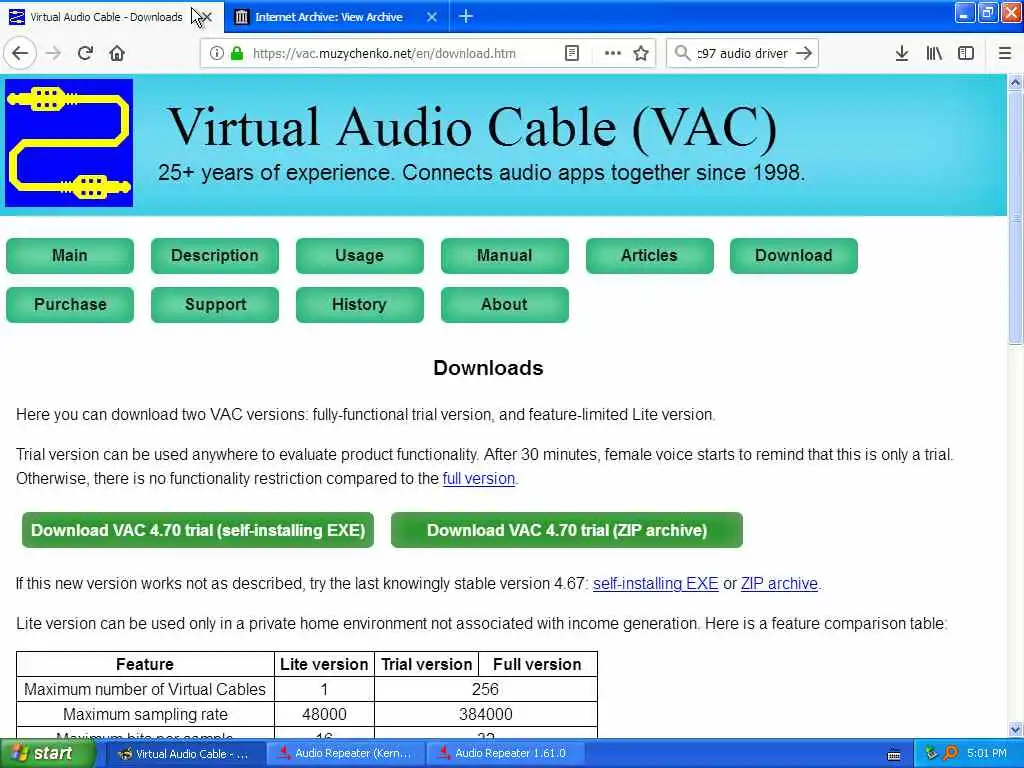Go to the Purchase page
Viewport: 1024px width, 768px height.
click(70, 304)
